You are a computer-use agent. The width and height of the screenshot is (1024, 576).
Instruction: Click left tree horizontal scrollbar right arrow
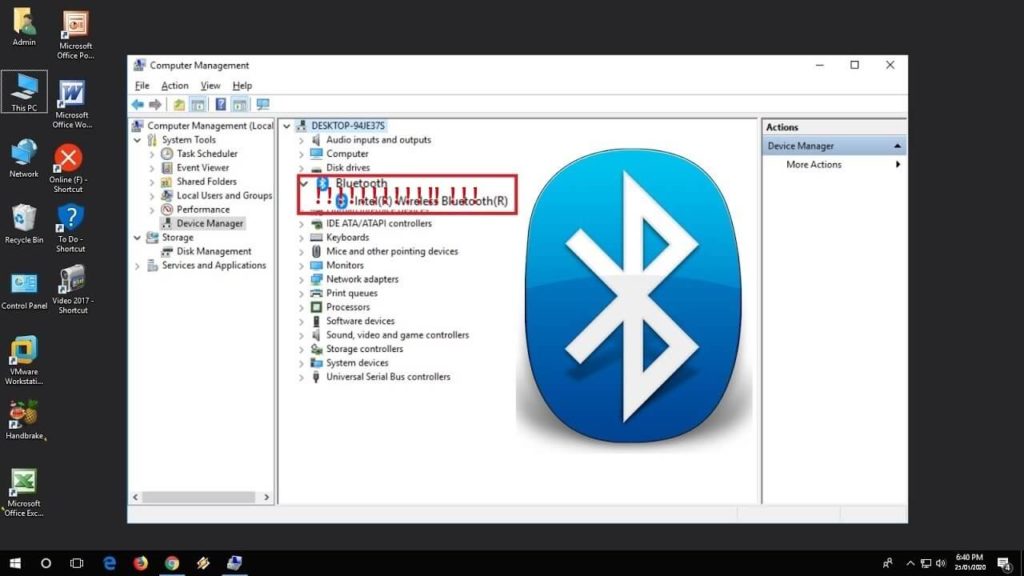click(x=266, y=498)
